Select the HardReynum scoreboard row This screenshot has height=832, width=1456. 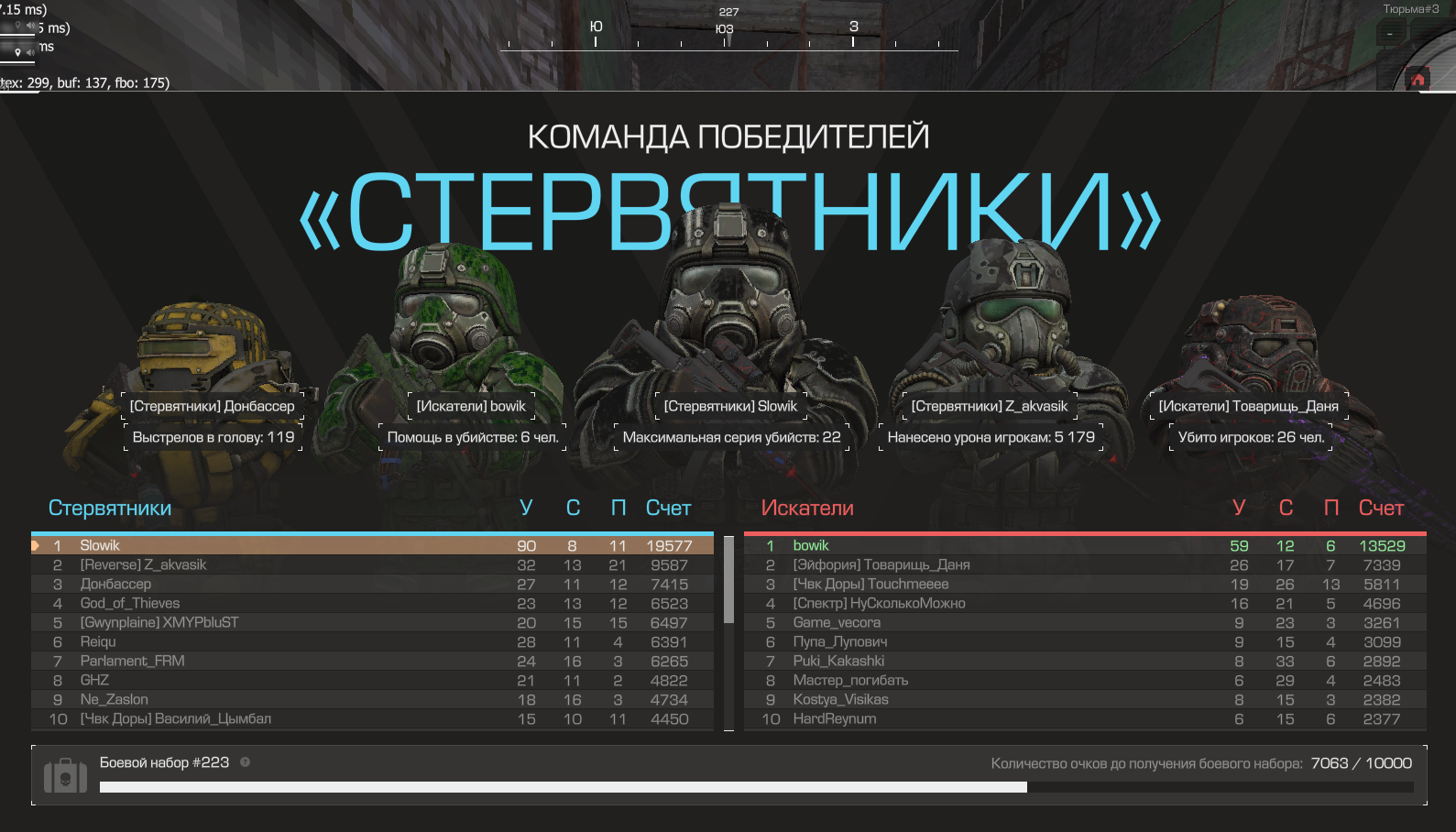1085,718
